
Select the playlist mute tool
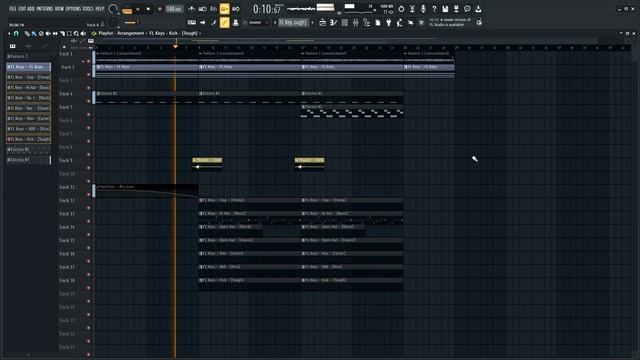tap(48, 33)
